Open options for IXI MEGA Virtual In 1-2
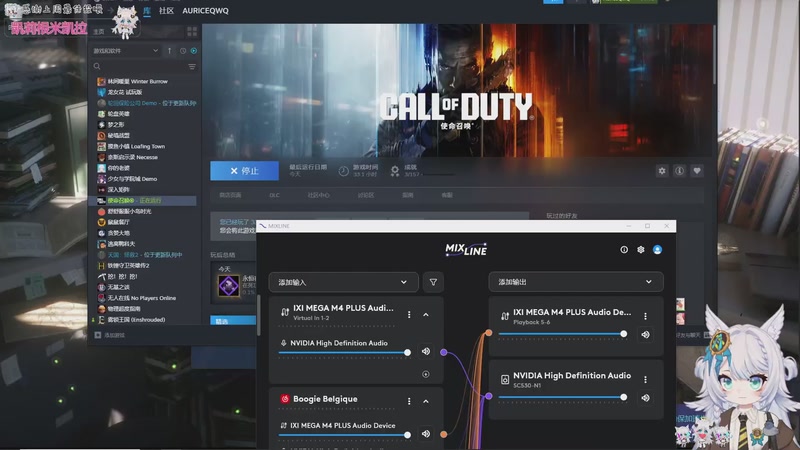The width and height of the screenshot is (800, 450). 409,315
